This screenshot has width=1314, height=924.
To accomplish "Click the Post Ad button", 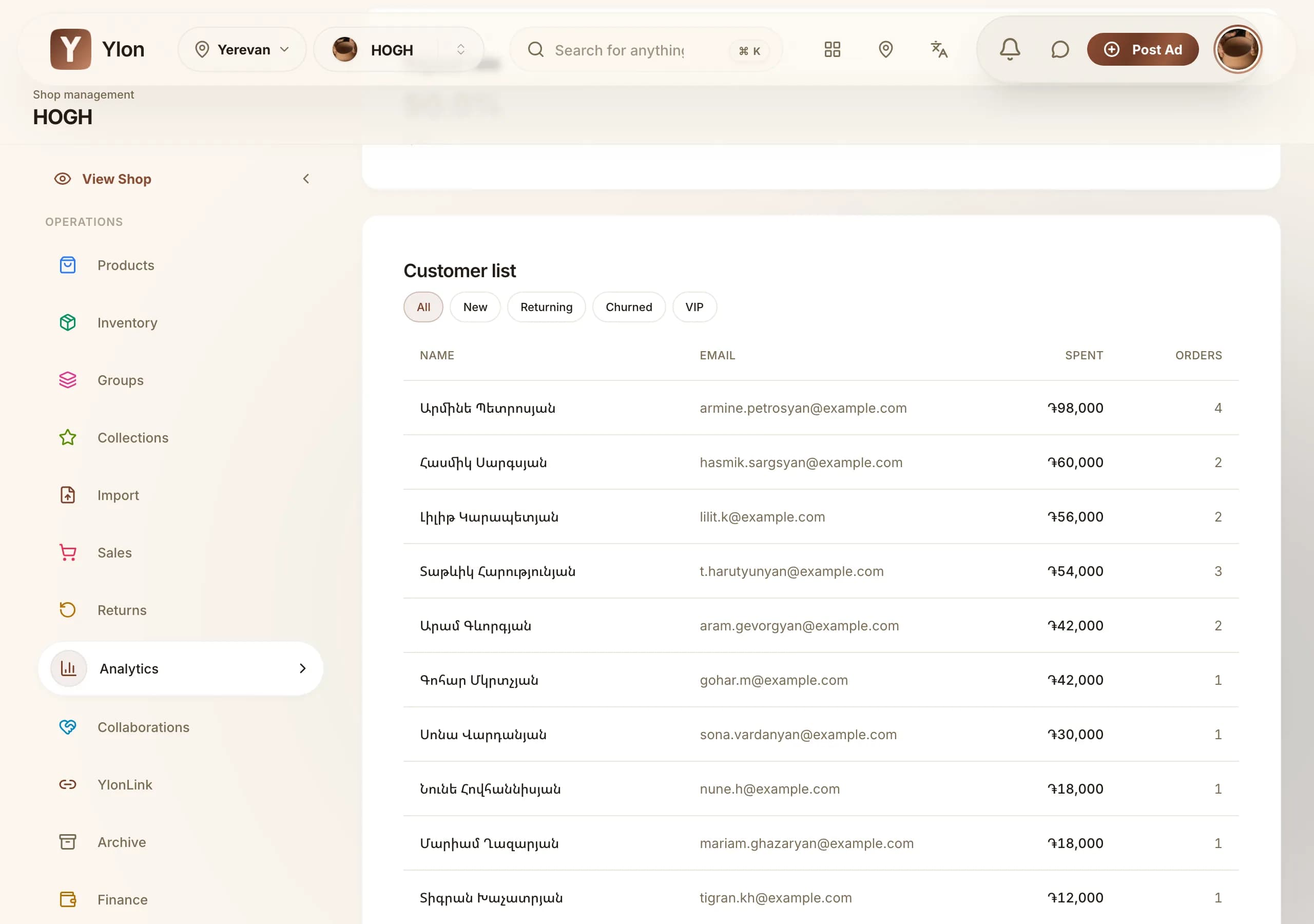I will coord(1143,49).
